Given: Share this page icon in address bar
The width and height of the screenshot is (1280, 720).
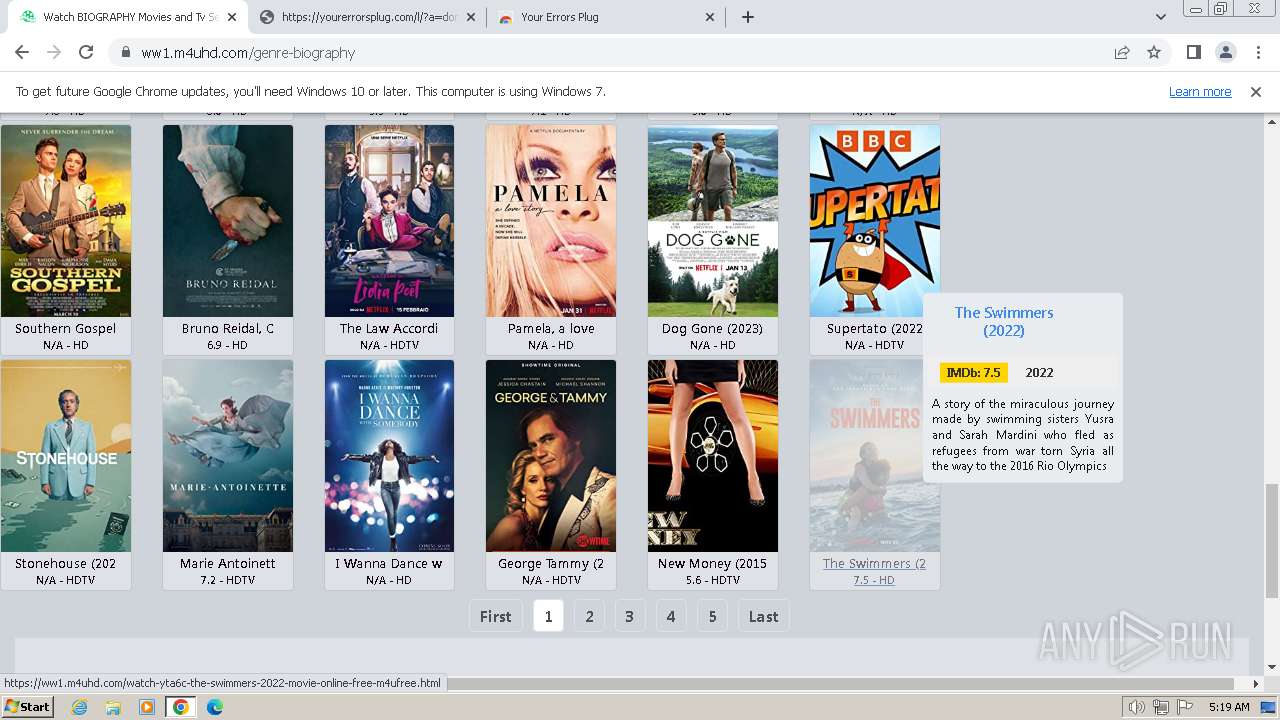Looking at the screenshot, I should (1122, 52).
